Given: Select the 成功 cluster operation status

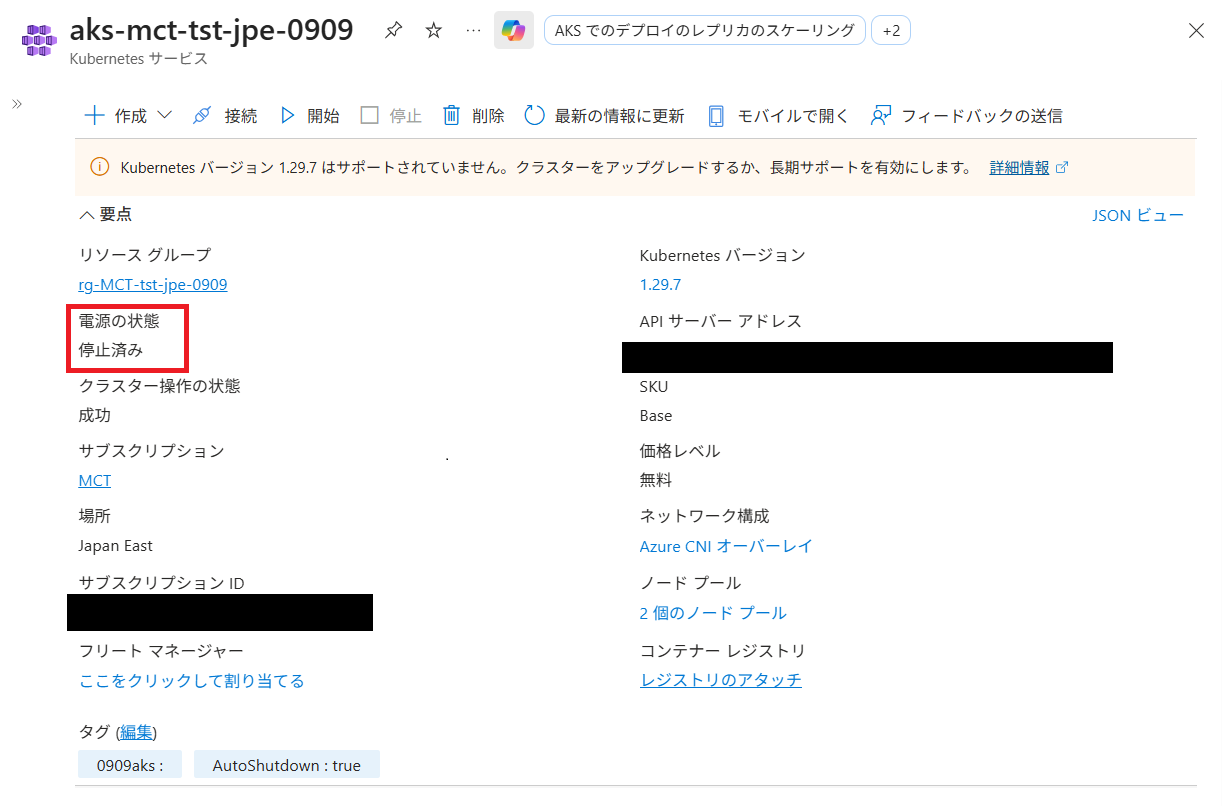Looking at the screenshot, I should click(x=95, y=416).
